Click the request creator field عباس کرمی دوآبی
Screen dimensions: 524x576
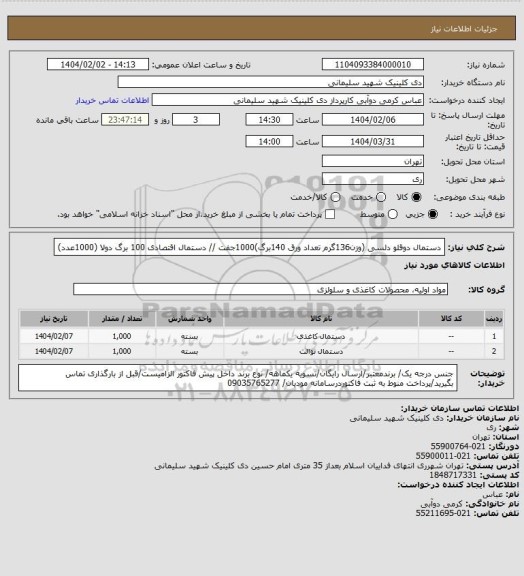[x=288, y=100]
